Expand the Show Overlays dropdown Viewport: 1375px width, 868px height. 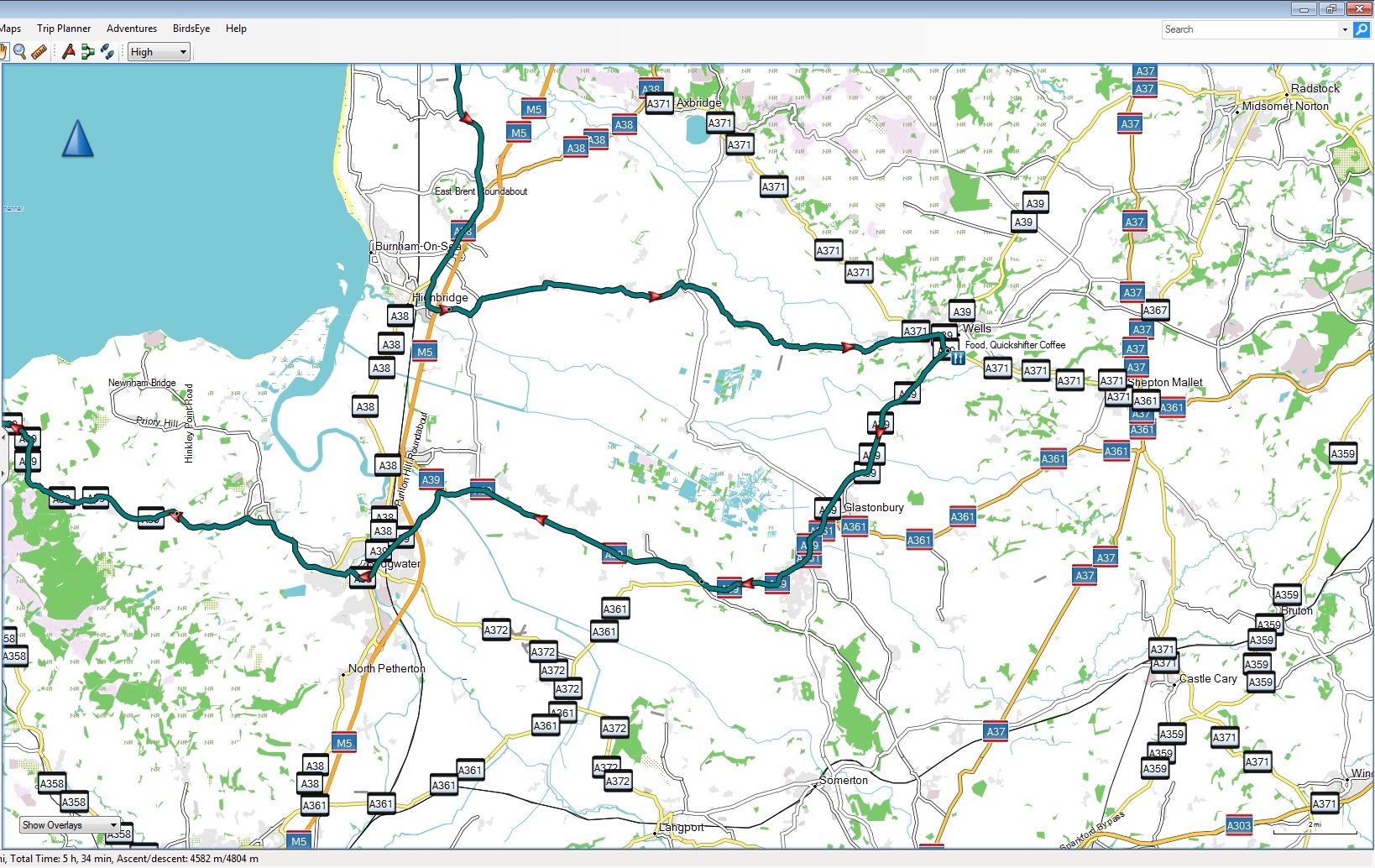[70, 825]
